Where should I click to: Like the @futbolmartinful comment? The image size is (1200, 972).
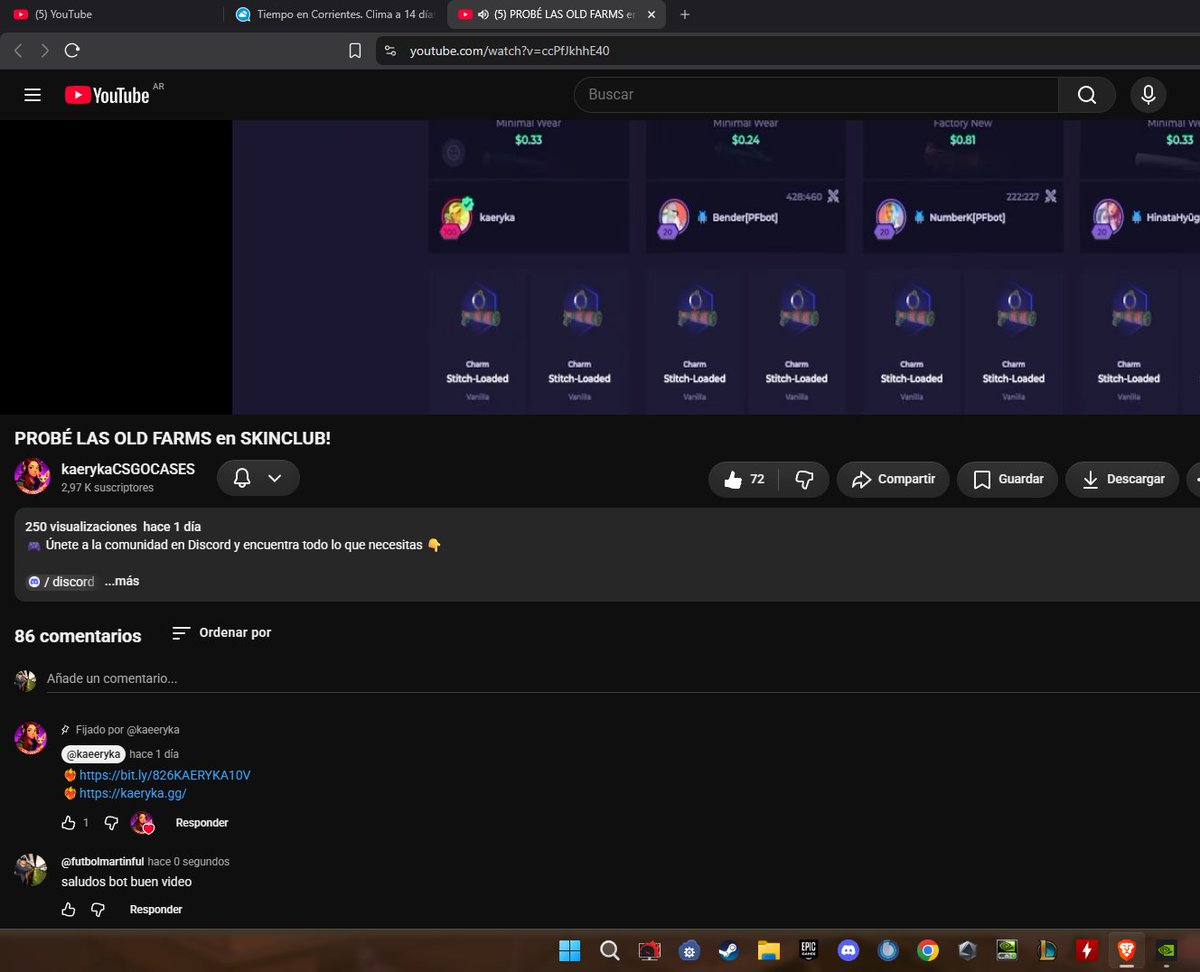(x=68, y=910)
